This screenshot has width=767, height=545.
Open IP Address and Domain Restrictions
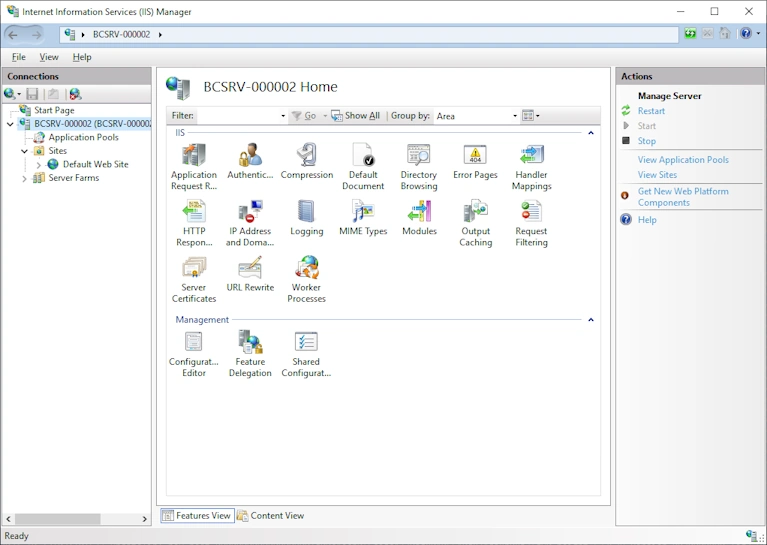[250, 223]
